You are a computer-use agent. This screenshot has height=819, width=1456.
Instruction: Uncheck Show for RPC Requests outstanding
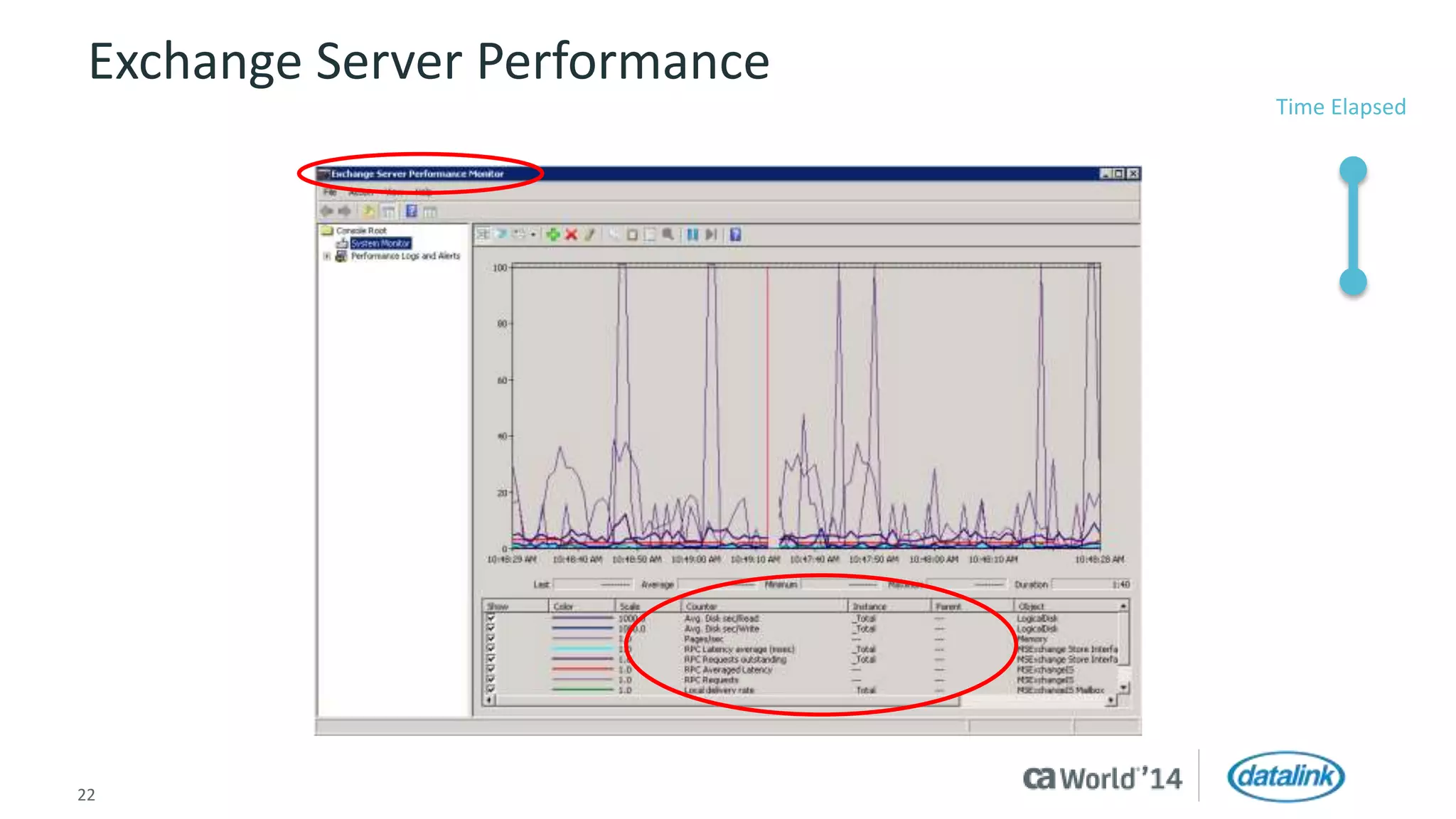click(x=491, y=658)
